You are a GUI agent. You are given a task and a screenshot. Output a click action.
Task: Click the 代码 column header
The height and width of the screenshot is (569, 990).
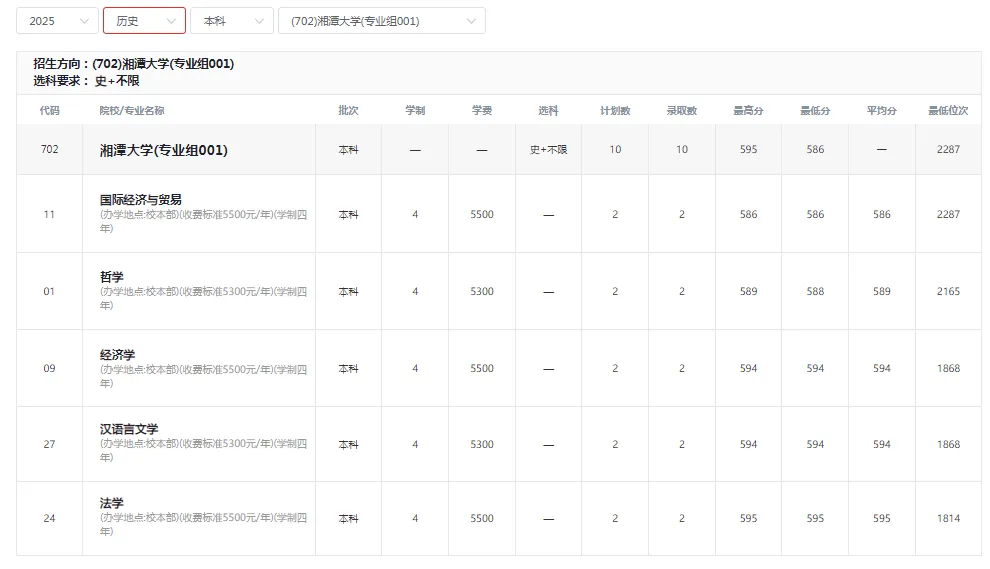pyautogui.click(x=49, y=111)
